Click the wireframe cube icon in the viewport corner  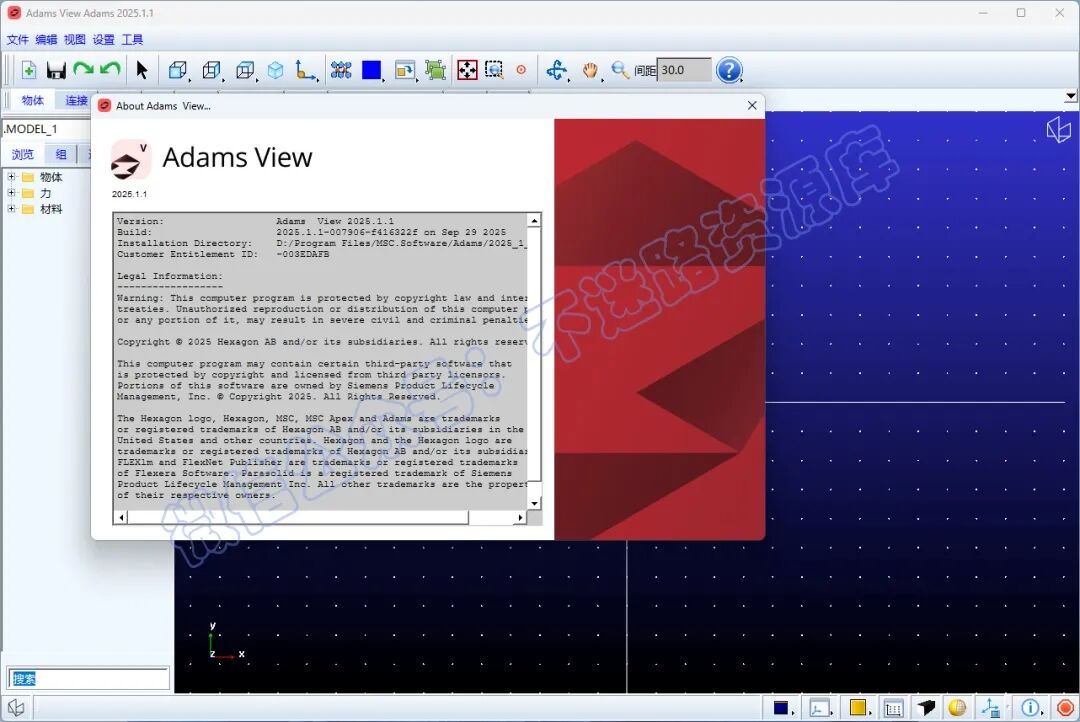[x=1059, y=129]
